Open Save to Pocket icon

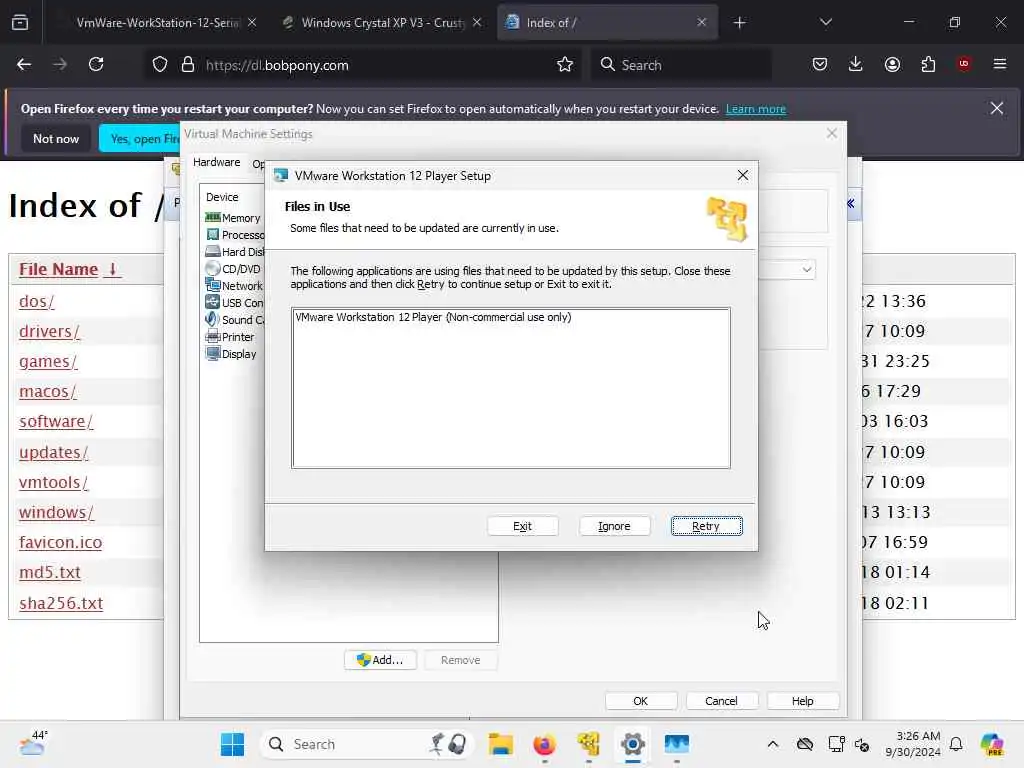pos(820,64)
